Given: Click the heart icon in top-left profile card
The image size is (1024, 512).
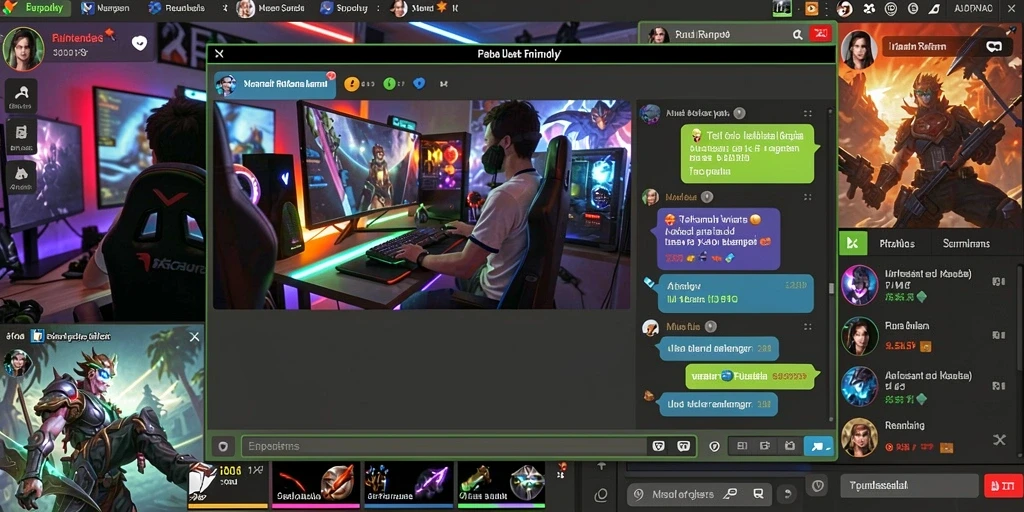Looking at the screenshot, I should 139,43.
